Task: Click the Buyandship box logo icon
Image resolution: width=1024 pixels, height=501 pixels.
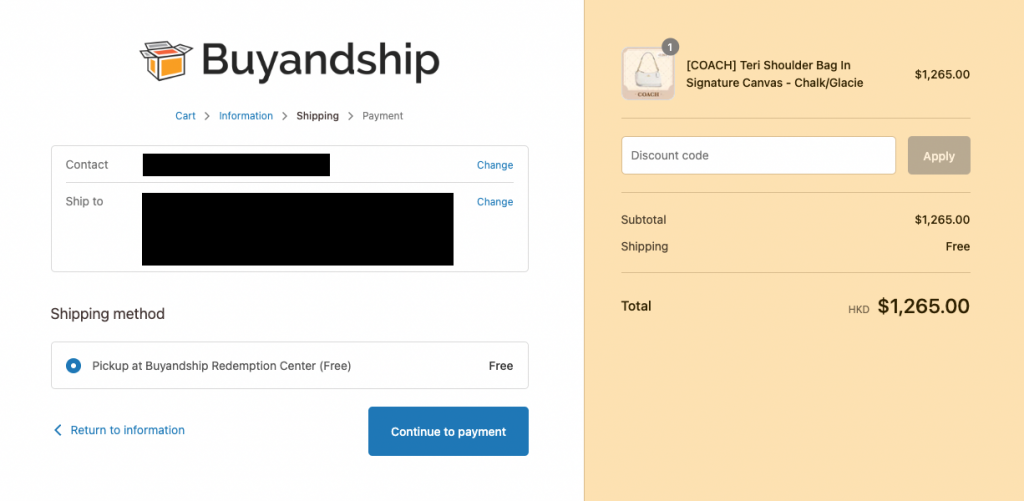Action: 164,61
